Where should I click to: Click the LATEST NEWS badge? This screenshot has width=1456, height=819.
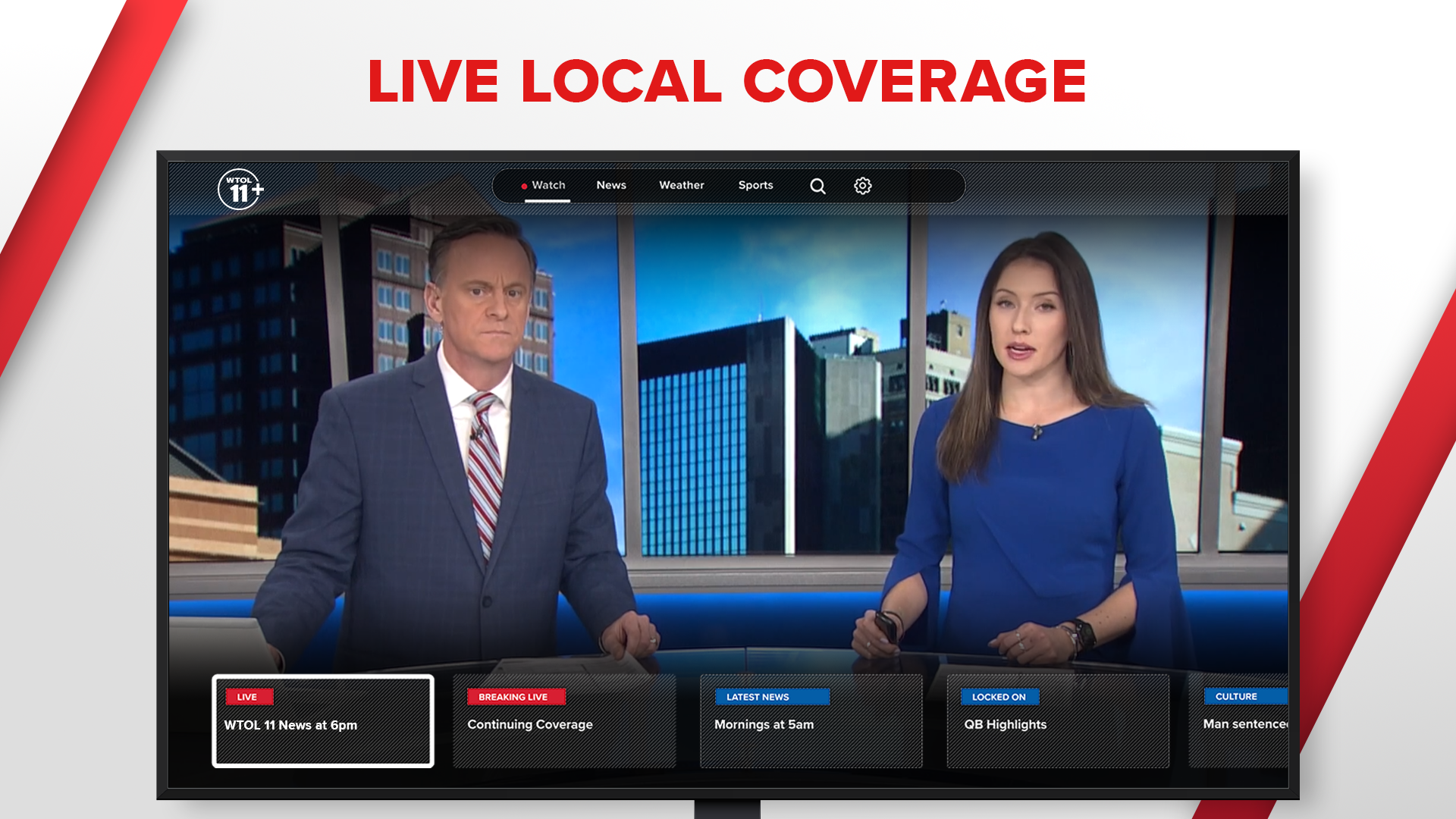[772, 697]
